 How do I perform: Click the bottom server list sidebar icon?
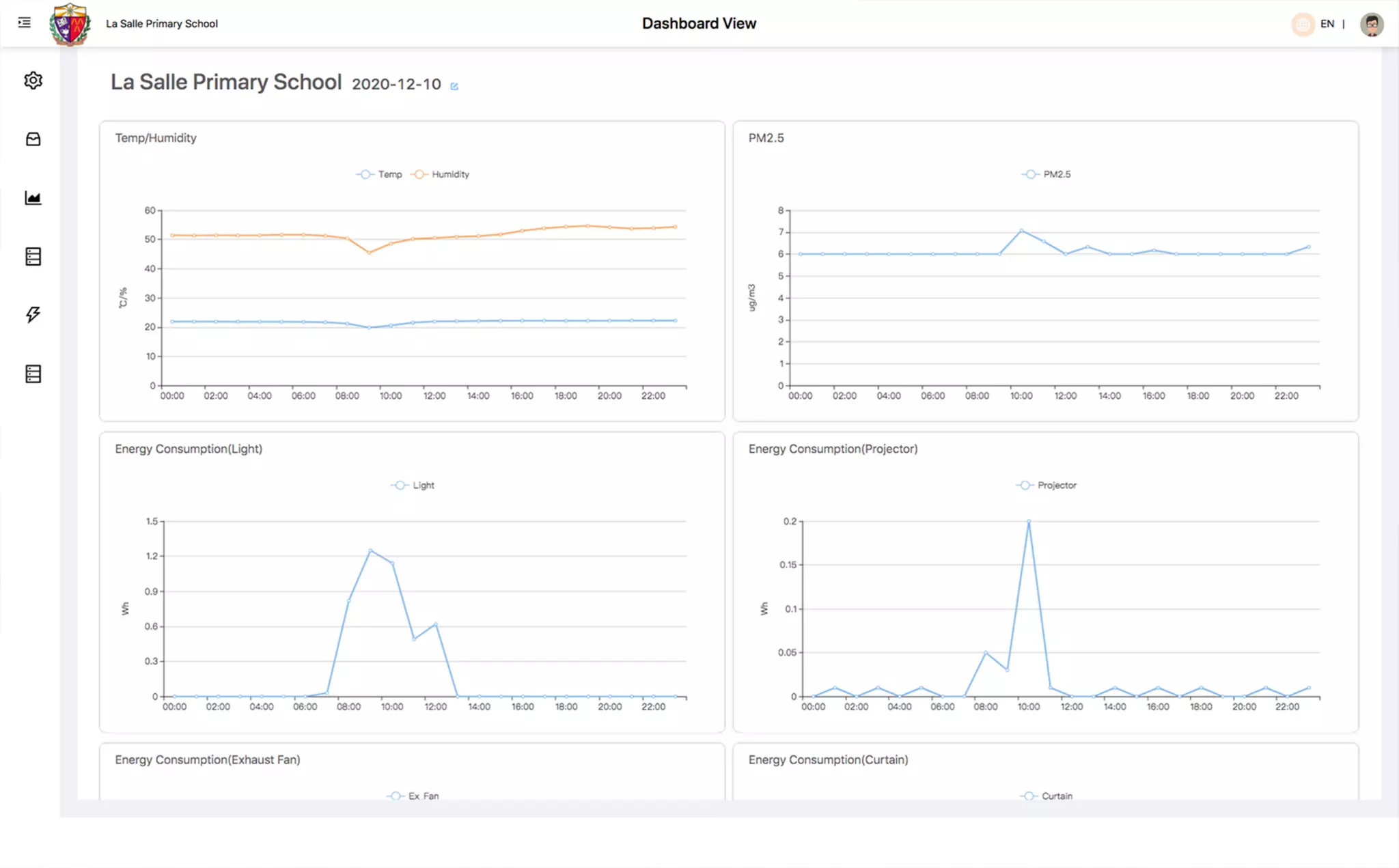(33, 374)
